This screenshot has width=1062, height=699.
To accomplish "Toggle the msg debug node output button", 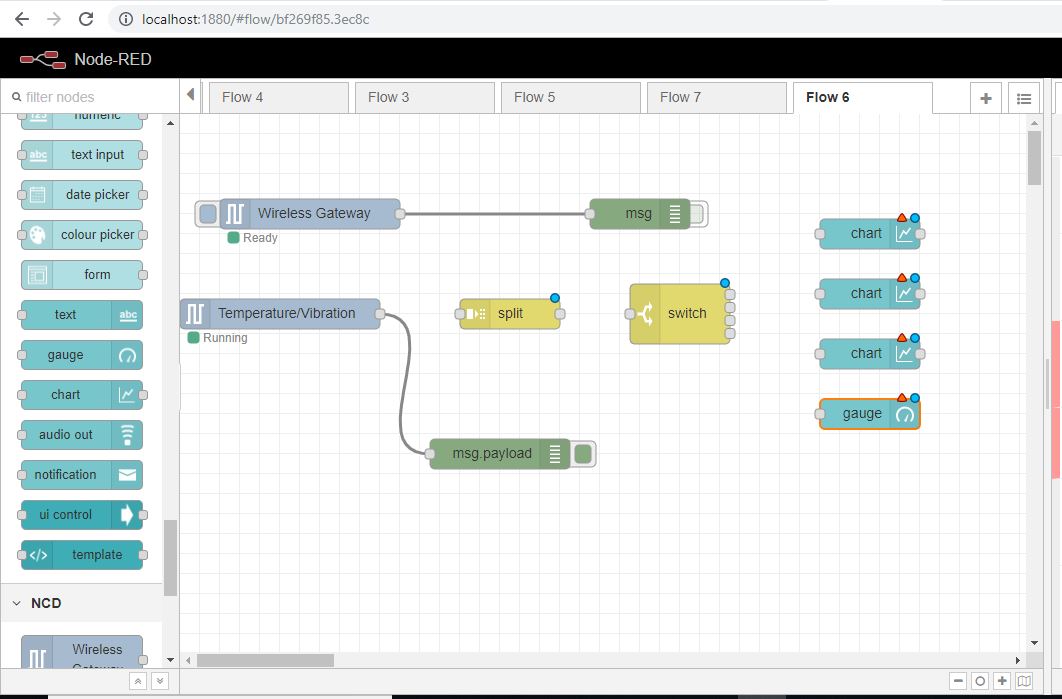I will tap(697, 214).
